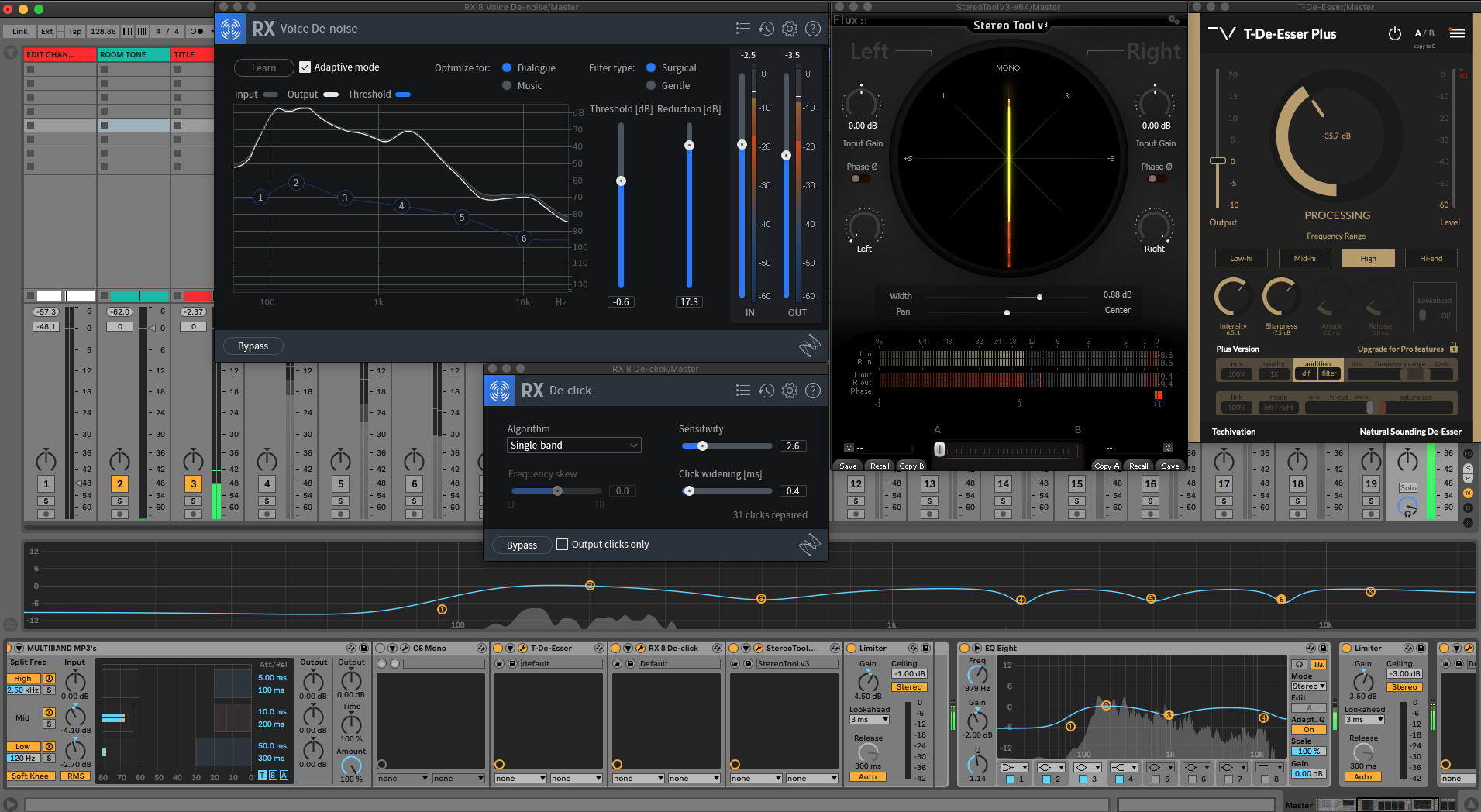
Task: Toggle EQ Eight audition headphone icon
Action: pyautogui.click(x=1298, y=664)
